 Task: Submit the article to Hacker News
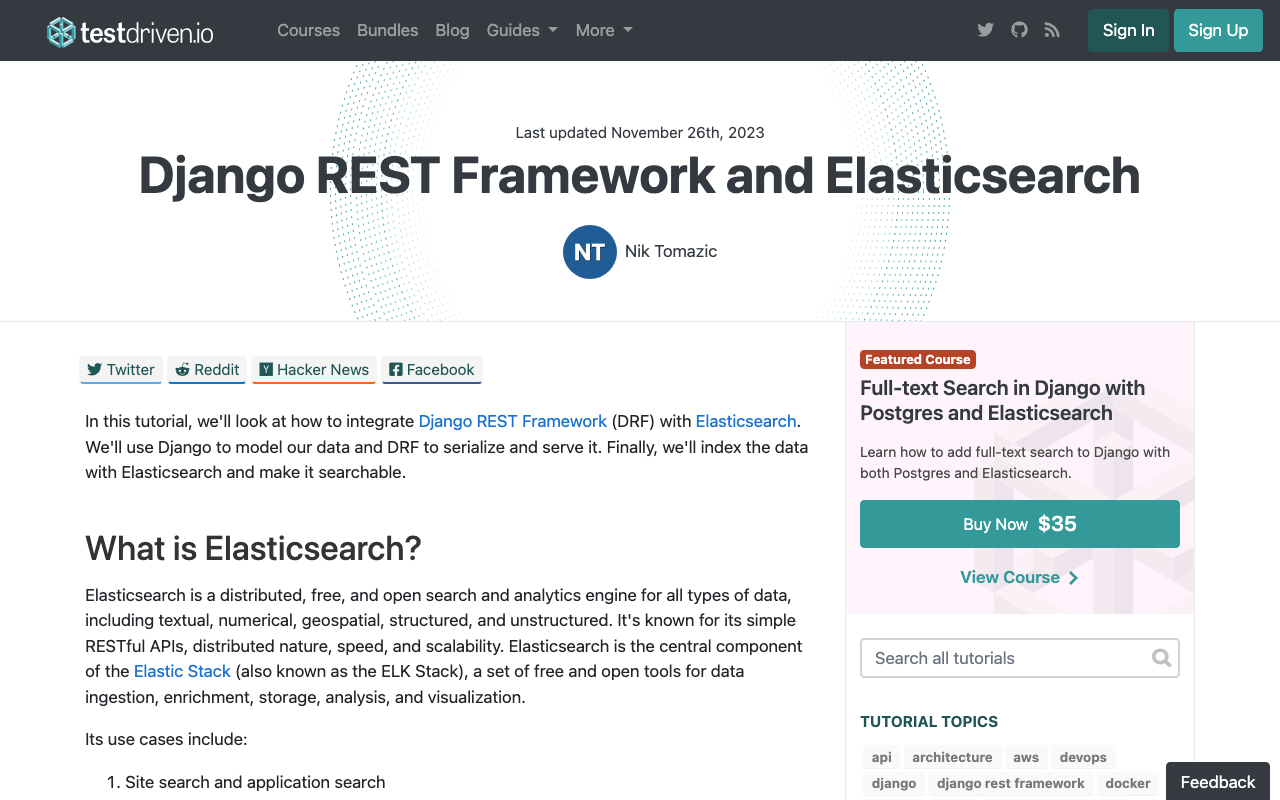pyautogui.click(x=313, y=369)
